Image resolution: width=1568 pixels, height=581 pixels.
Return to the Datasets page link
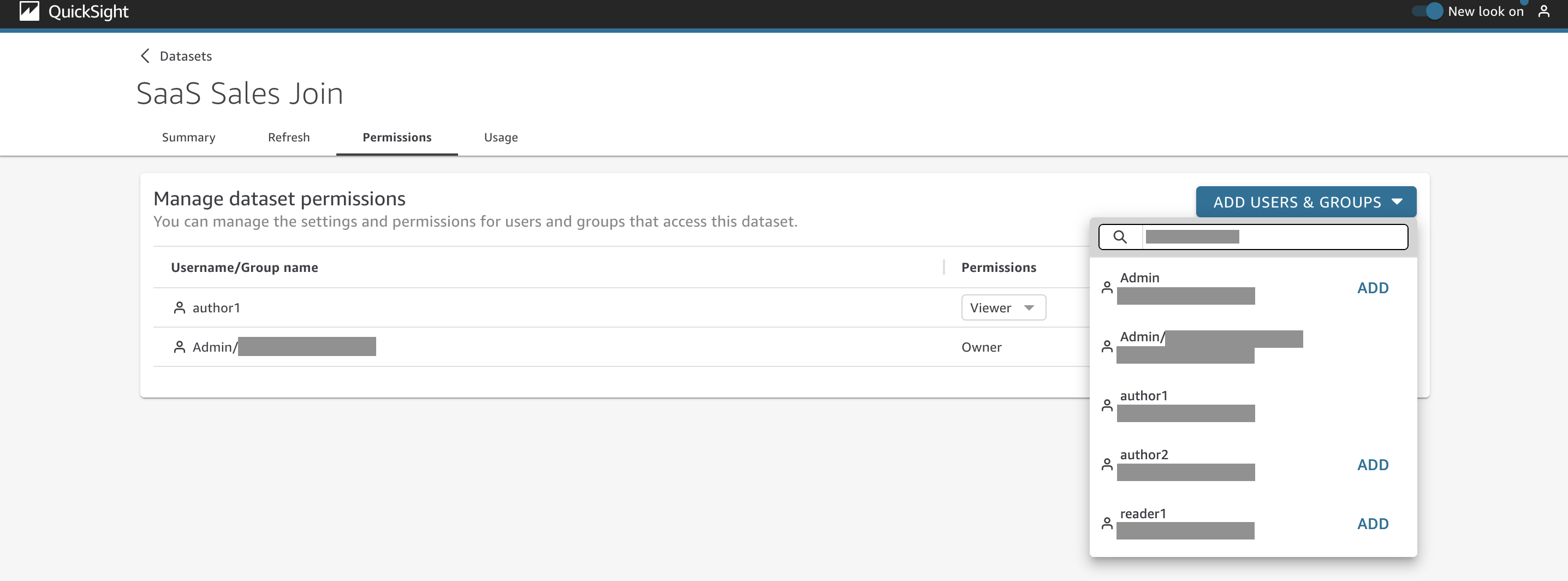pos(186,56)
